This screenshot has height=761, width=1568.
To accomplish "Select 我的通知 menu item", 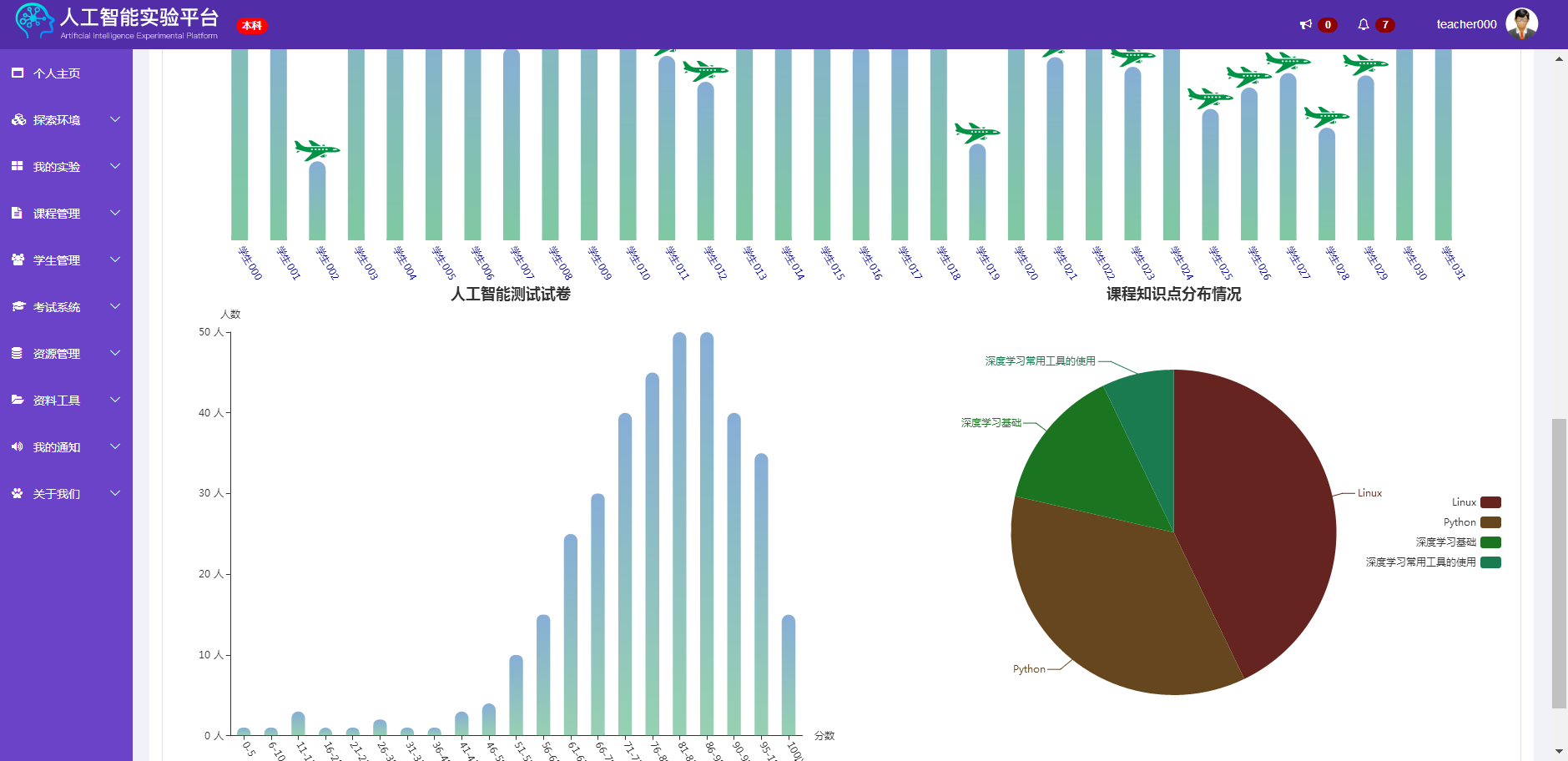I will (x=57, y=447).
